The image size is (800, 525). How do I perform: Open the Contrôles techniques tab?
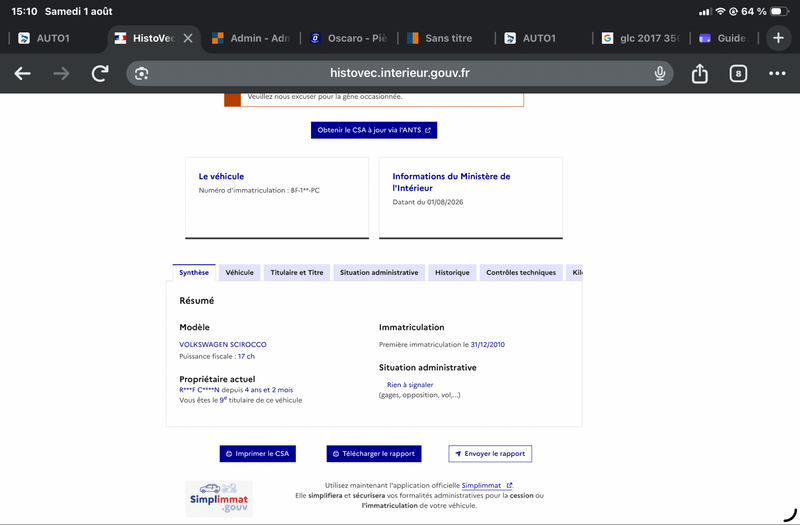point(521,272)
